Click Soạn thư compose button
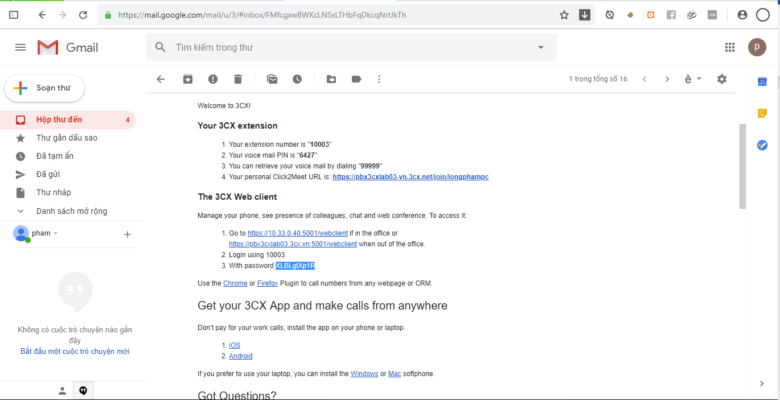This screenshot has width=780, height=400. [x=44, y=88]
